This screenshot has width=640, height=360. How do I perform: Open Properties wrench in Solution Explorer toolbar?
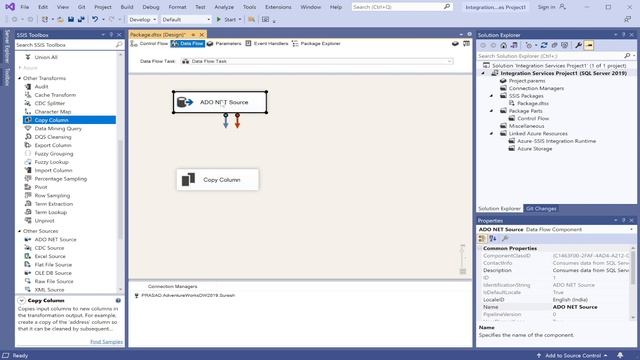click(x=578, y=45)
